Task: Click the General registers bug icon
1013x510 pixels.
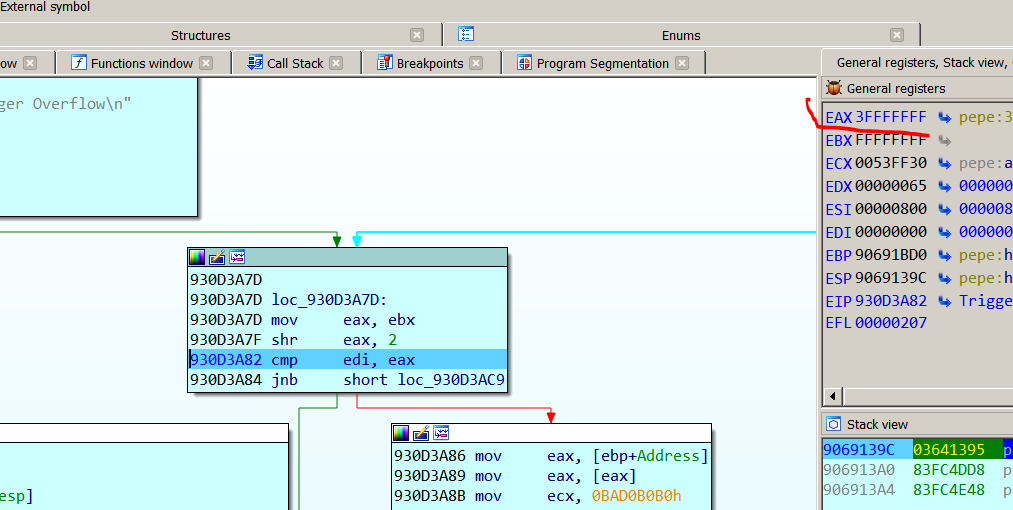Action: click(x=834, y=89)
